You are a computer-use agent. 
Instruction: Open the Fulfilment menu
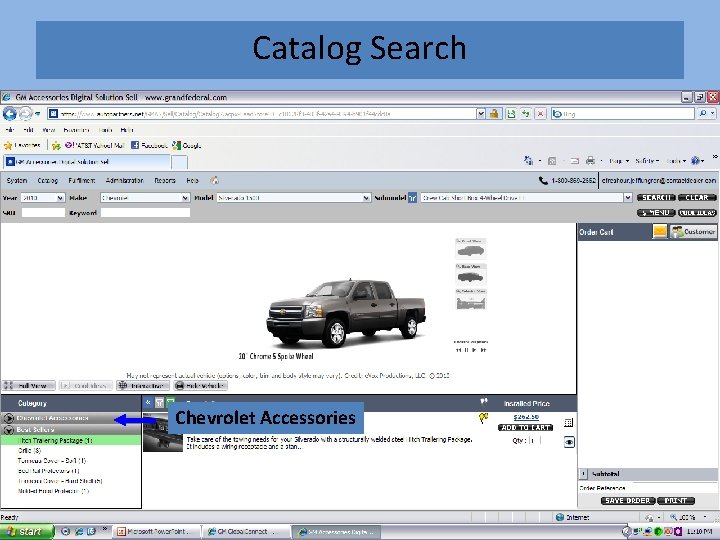click(x=82, y=180)
